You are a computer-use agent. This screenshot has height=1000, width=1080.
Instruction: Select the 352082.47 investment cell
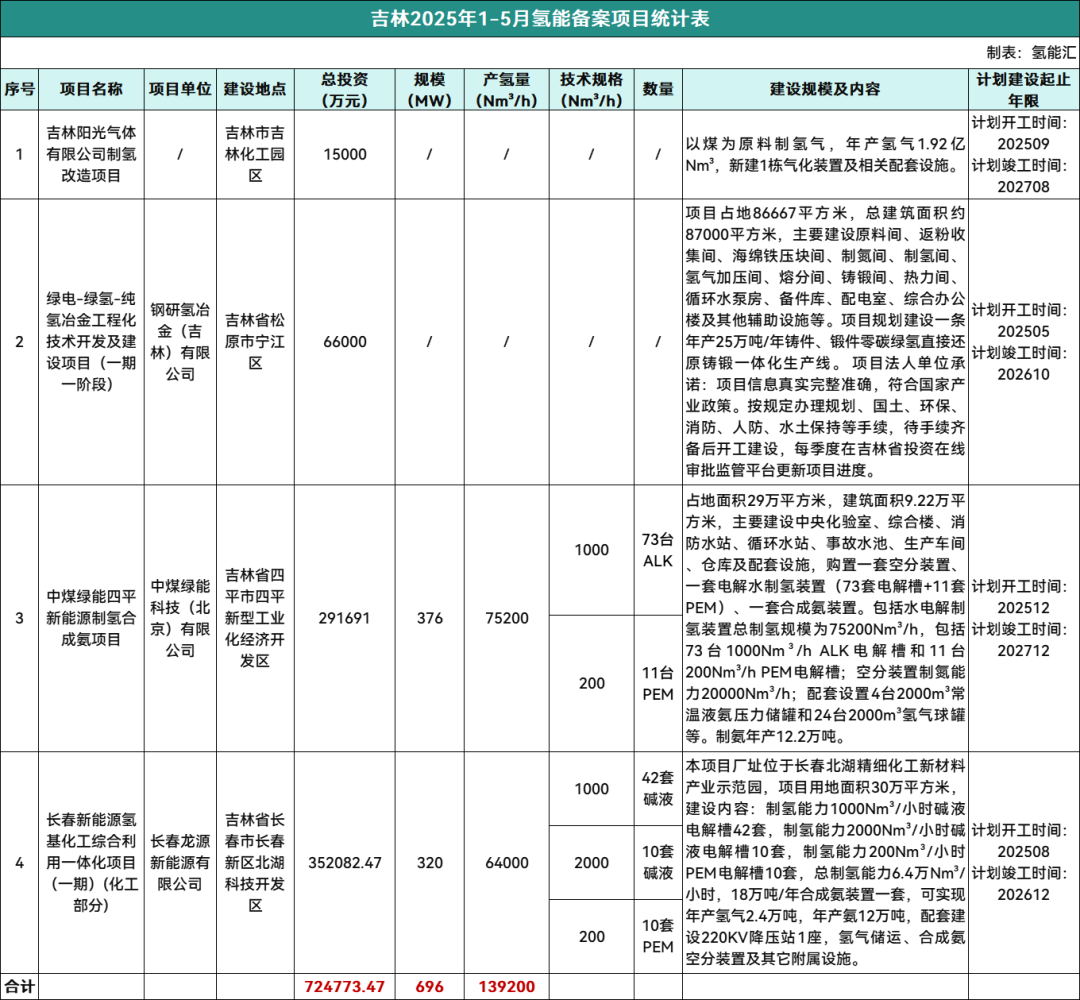click(345, 862)
